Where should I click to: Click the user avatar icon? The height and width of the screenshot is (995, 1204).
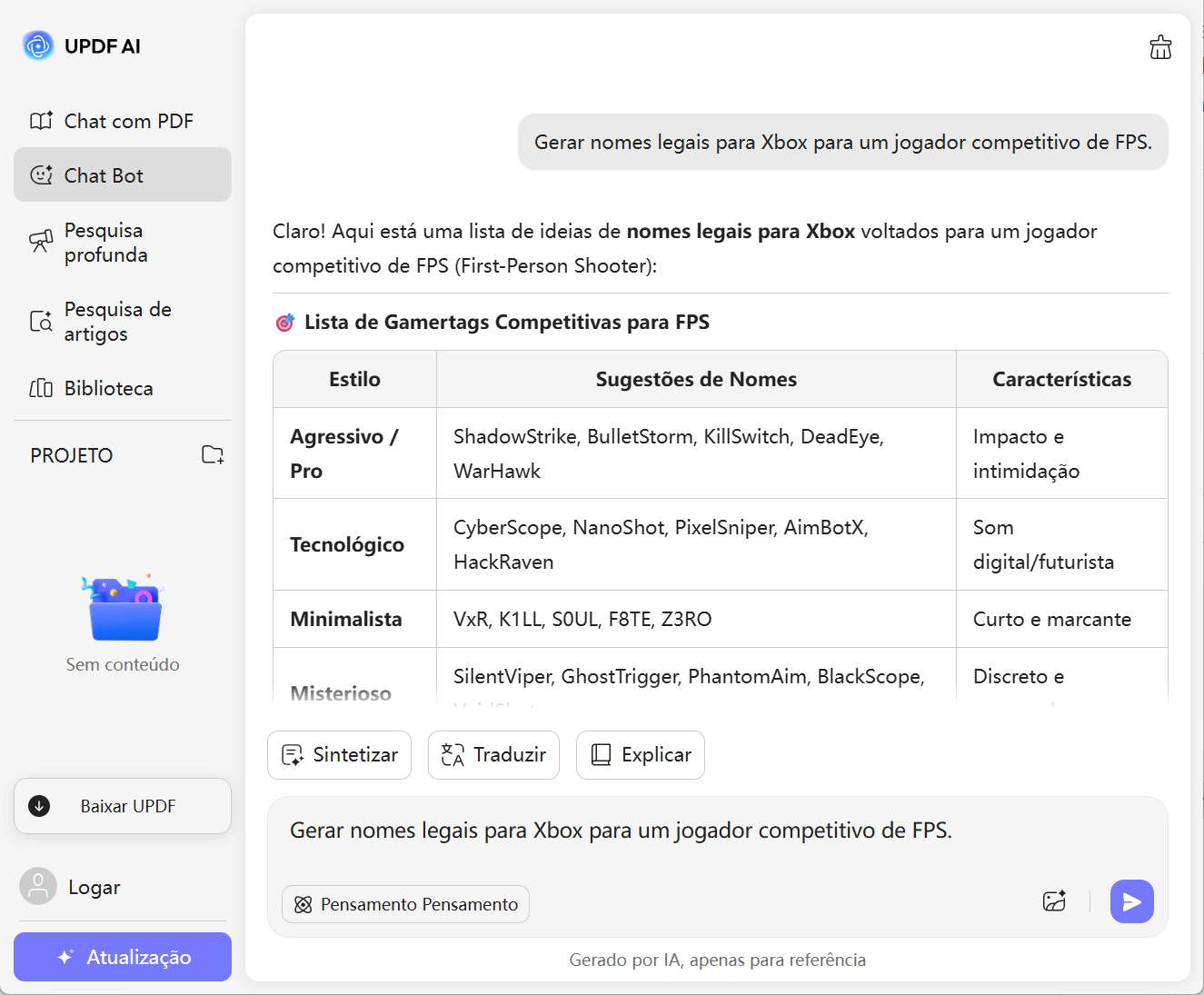click(38, 887)
